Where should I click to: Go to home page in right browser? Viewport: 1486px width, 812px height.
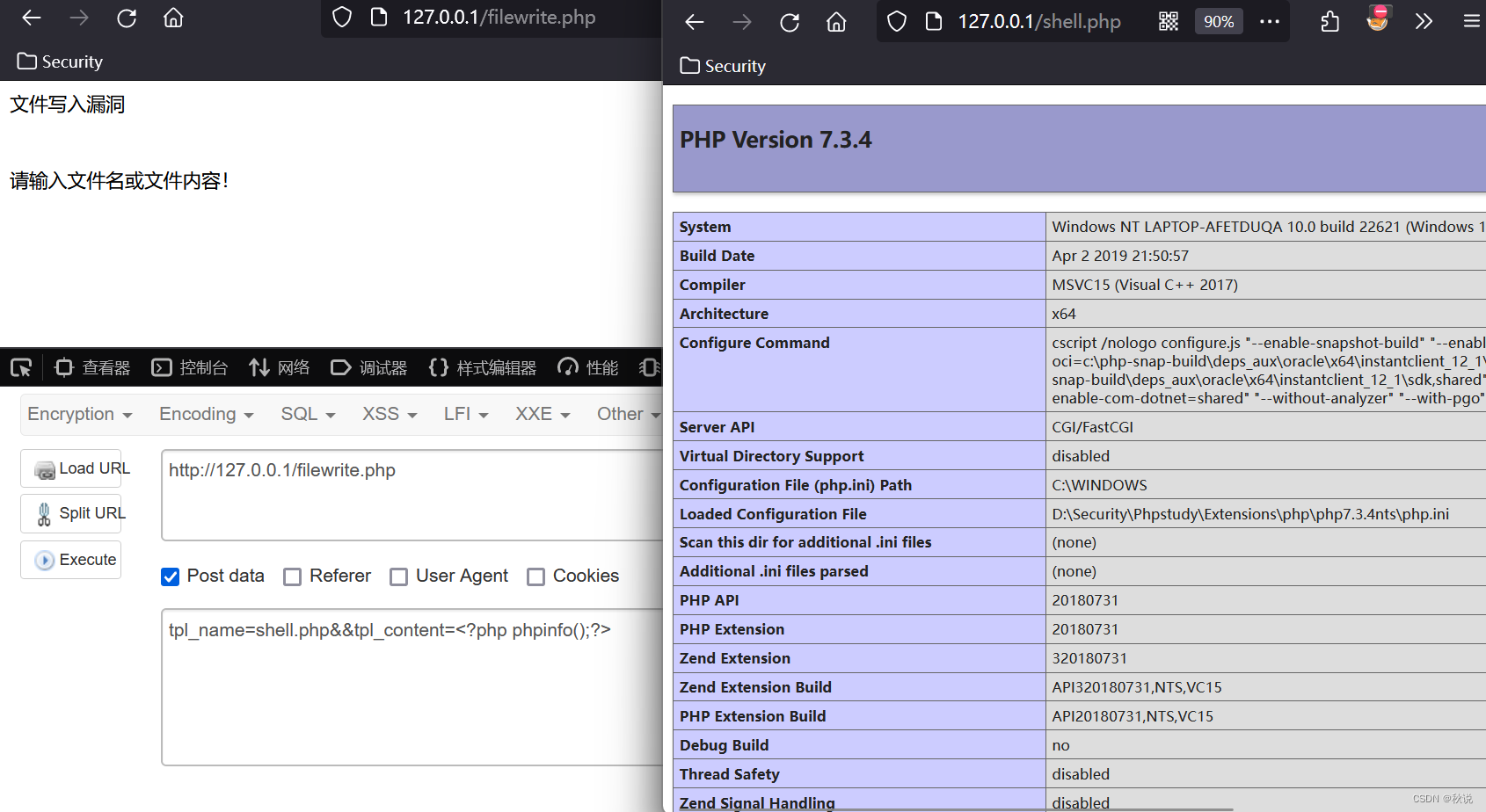pyautogui.click(x=836, y=22)
